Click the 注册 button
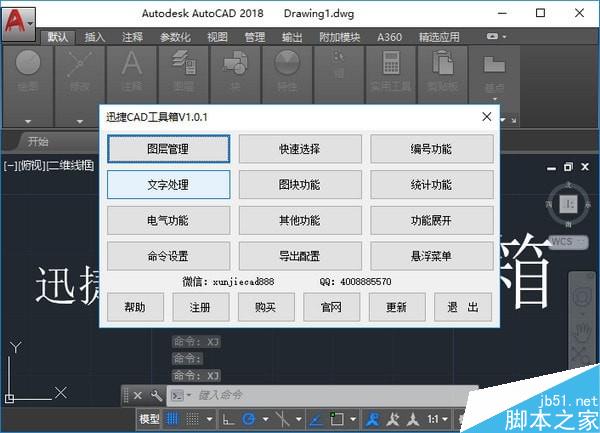 [201, 307]
